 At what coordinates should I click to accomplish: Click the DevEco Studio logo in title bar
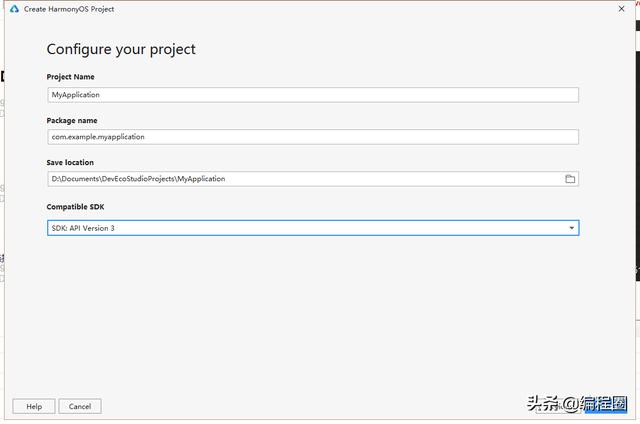point(15,9)
